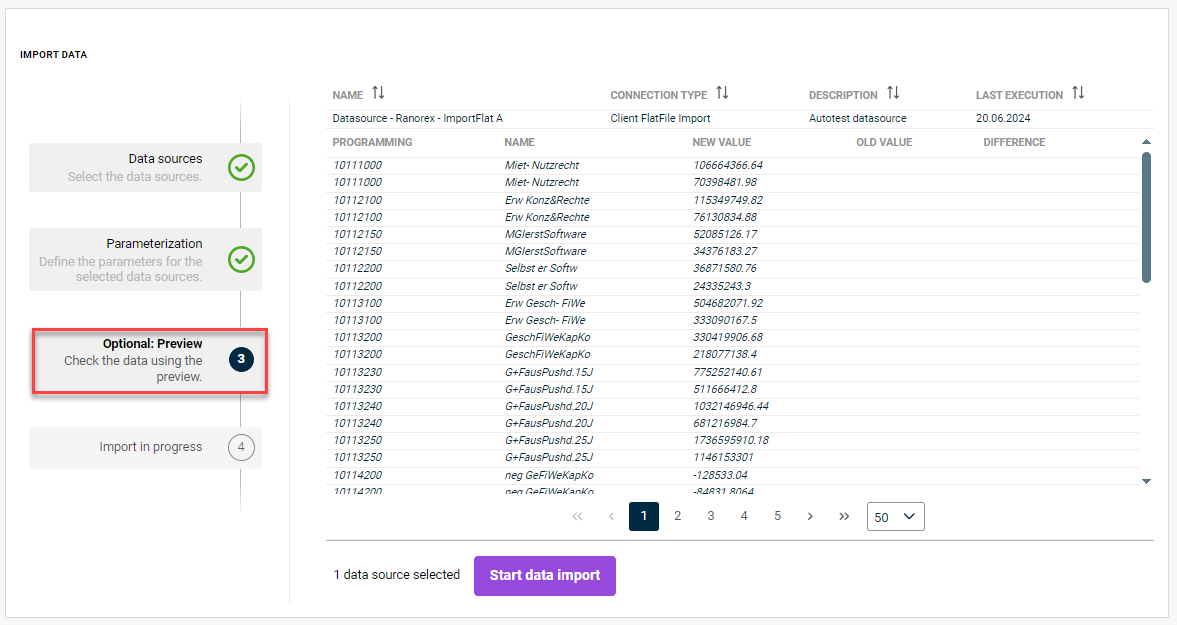Click the DIFFERENCE column header
Viewport: 1177px width, 625px height.
1014,142
